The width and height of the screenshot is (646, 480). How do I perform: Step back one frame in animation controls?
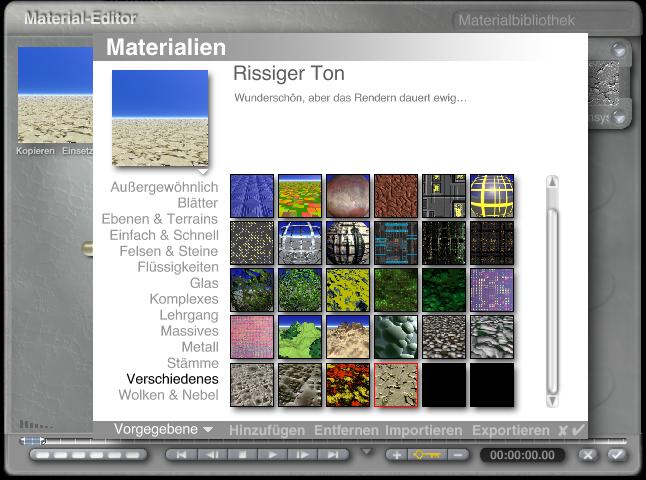pyautogui.click(x=212, y=455)
